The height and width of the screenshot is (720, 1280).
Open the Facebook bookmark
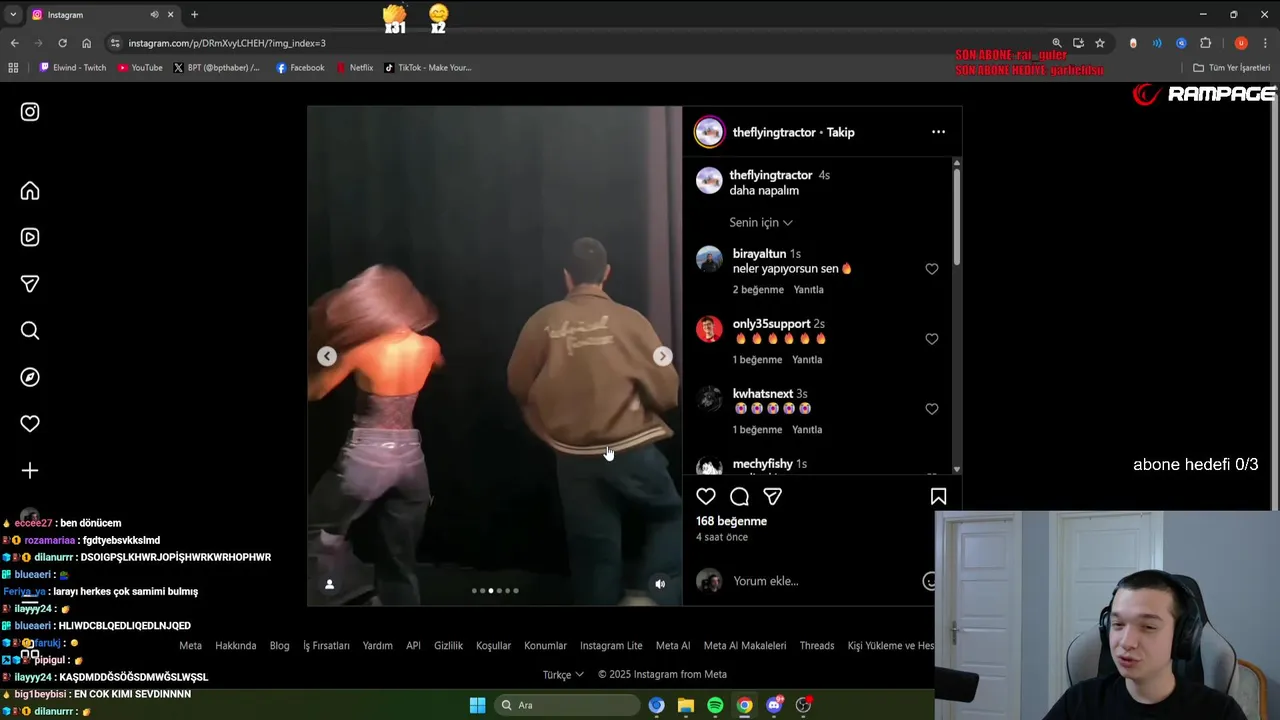point(300,68)
